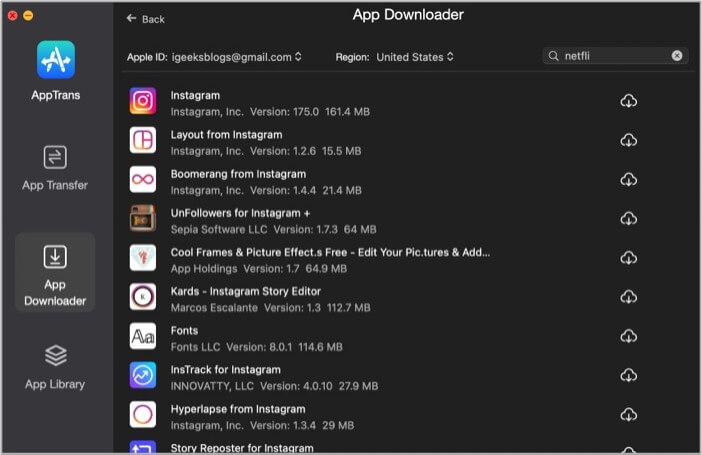Viewport: 702px width, 455px height.
Task: Select the Boomerang from Instagram title
Action: click(x=238, y=174)
